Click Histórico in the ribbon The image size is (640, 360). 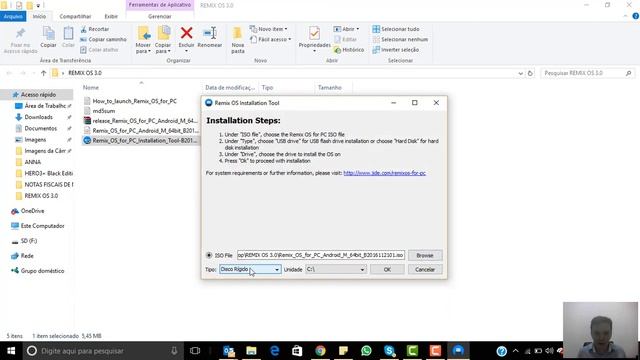(x=349, y=49)
